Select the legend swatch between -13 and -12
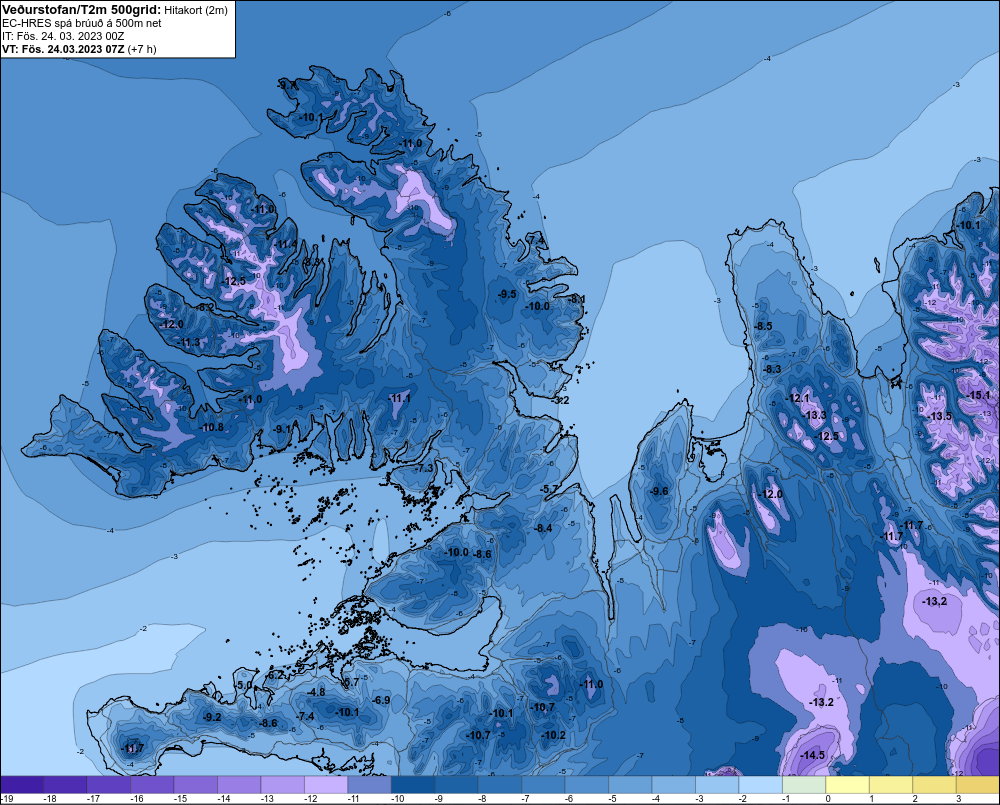Viewport: 1000px width, 805px height. [283, 784]
